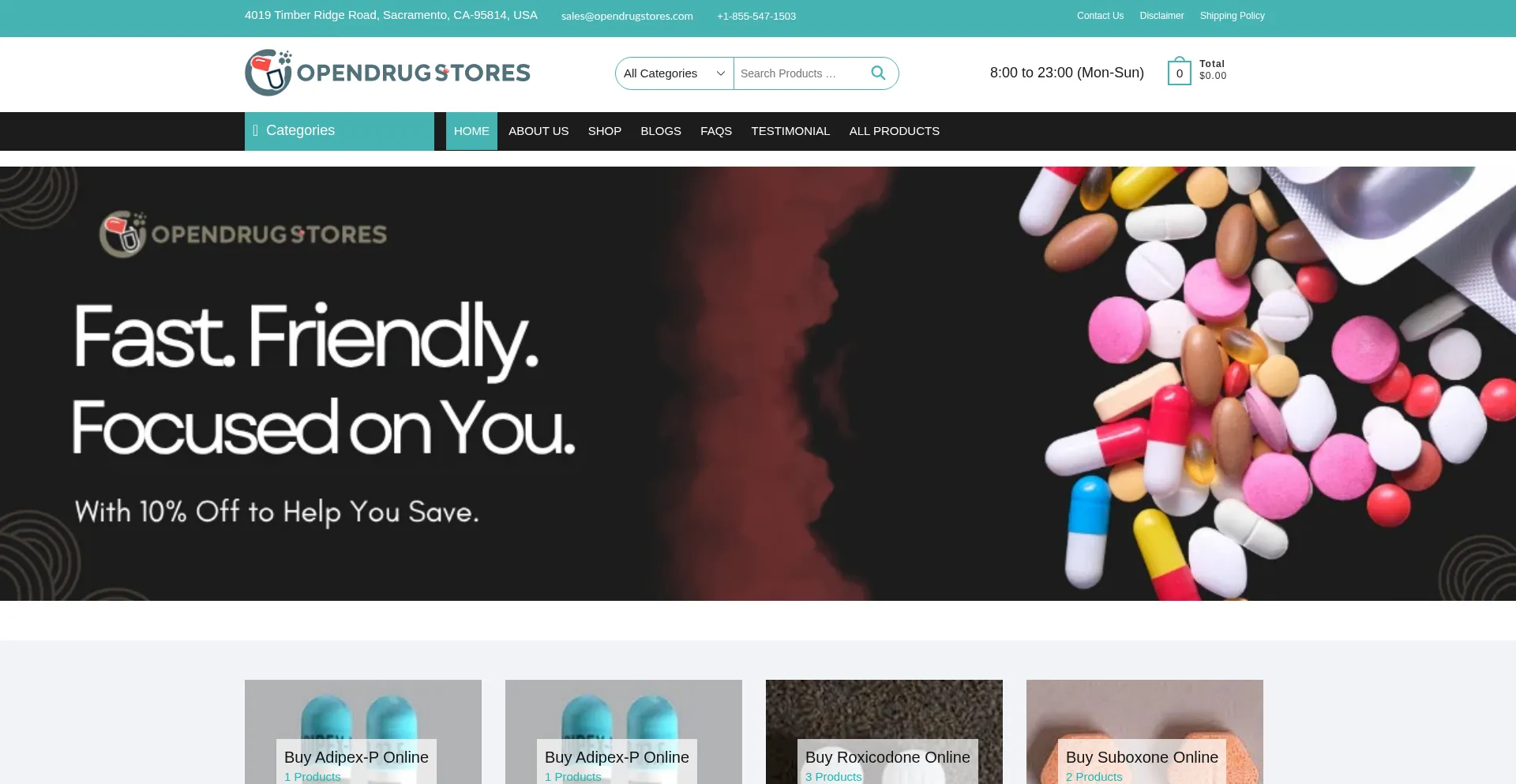1516x784 pixels.
Task: Open the Shipping Policy link
Action: click(x=1232, y=16)
